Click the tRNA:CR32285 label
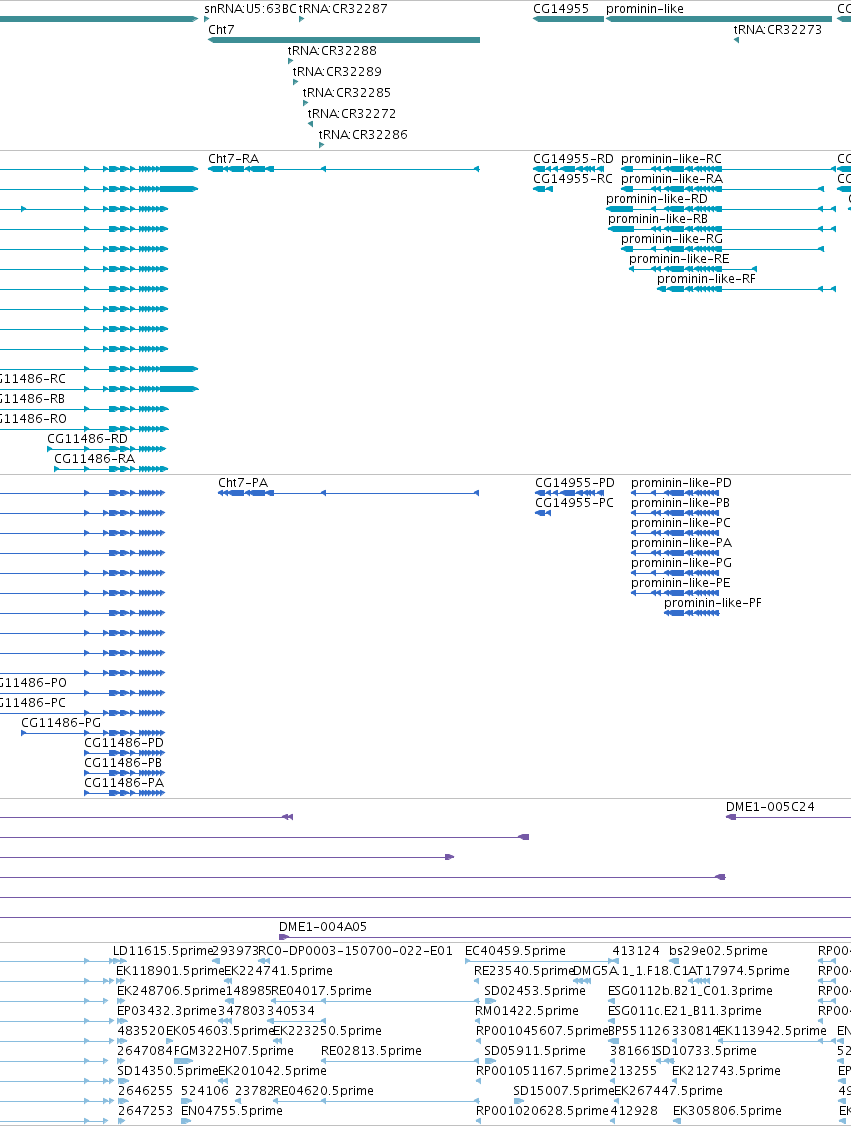 tap(347, 93)
